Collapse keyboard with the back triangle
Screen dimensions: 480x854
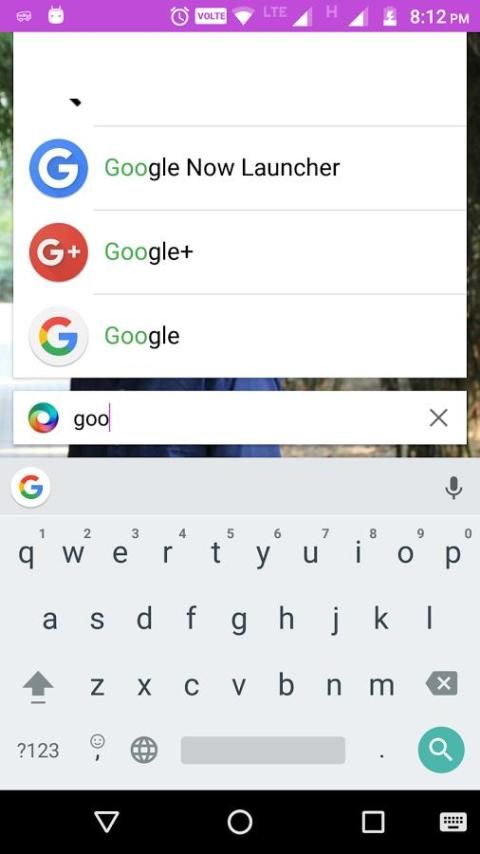(107, 821)
